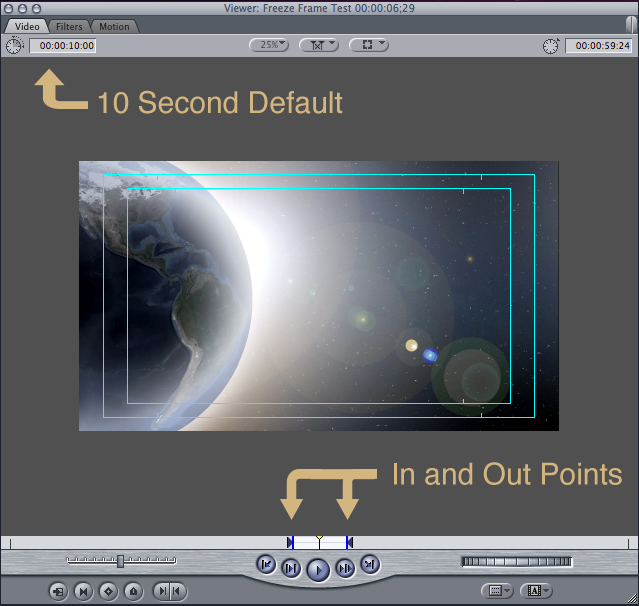The width and height of the screenshot is (639, 606).
Task: Click the Mark Out button
Action: point(178,591)
